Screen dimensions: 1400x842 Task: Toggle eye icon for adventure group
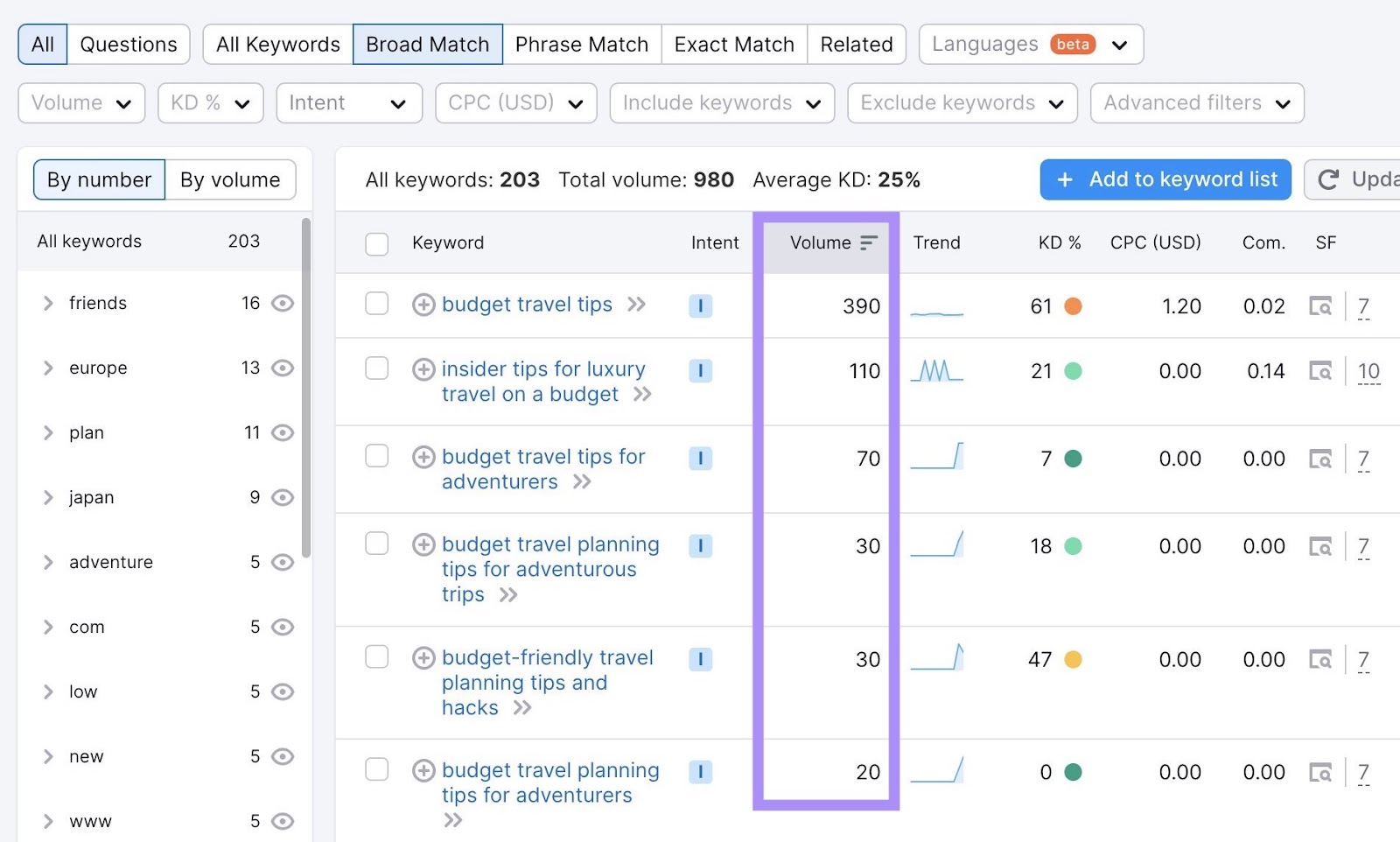(283, 562)
